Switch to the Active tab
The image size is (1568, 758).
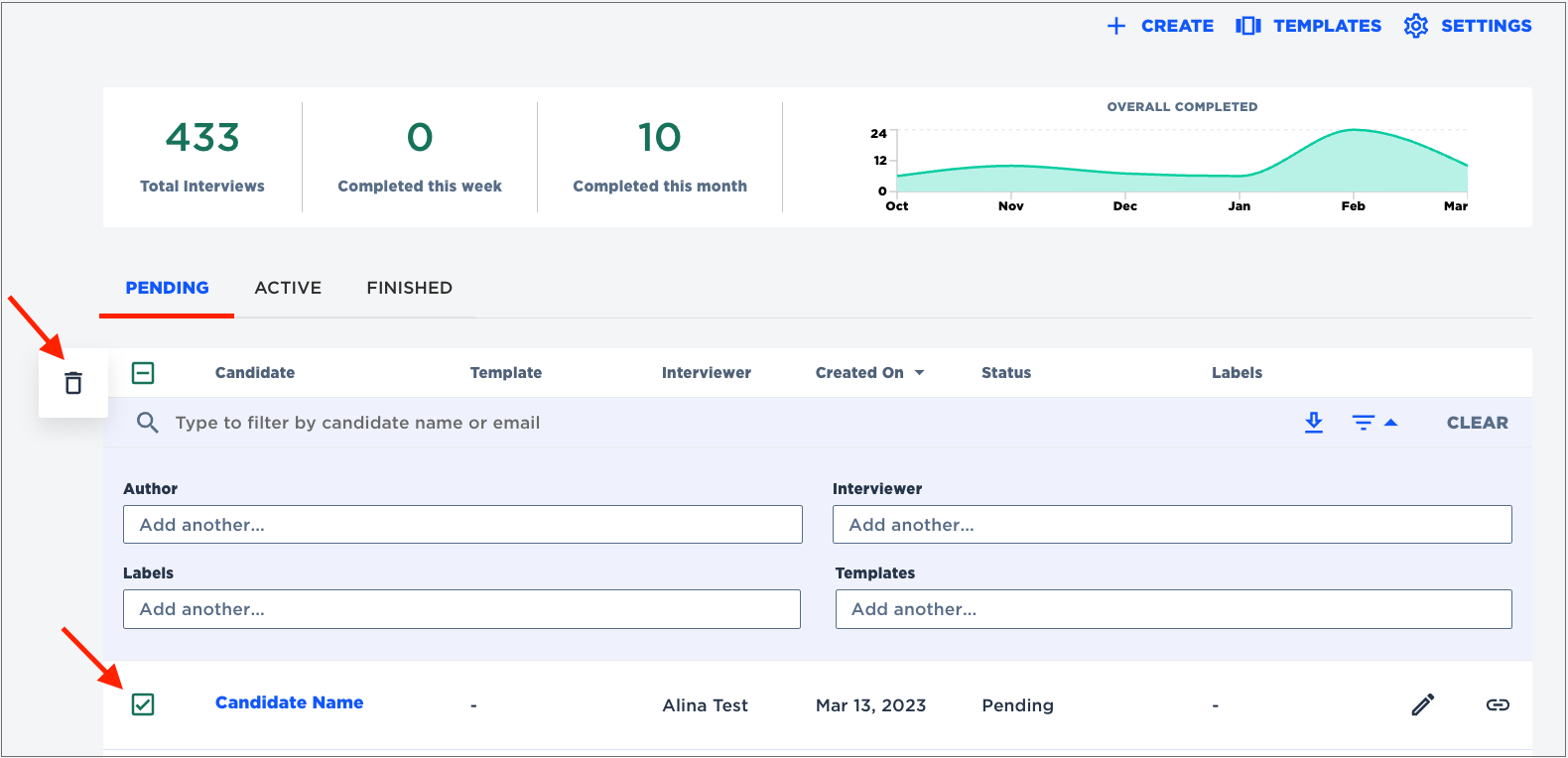pyautogui.click(x=288, y=288)
